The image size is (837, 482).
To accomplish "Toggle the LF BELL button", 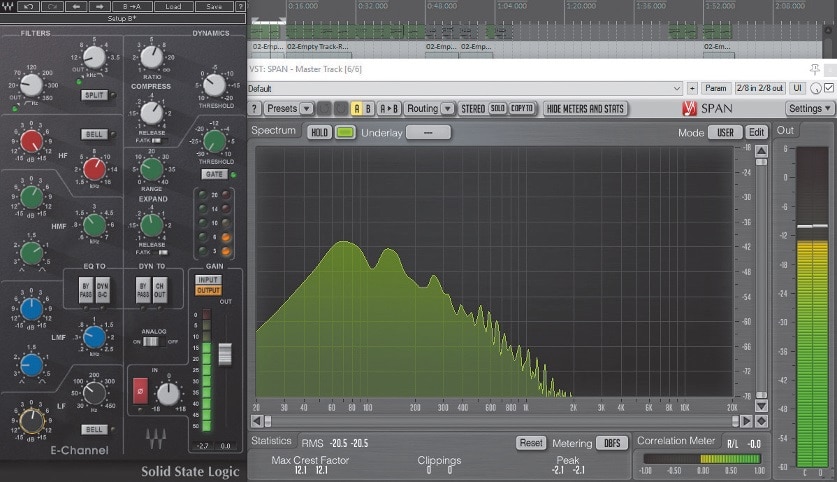I will (x=94, y=429).
